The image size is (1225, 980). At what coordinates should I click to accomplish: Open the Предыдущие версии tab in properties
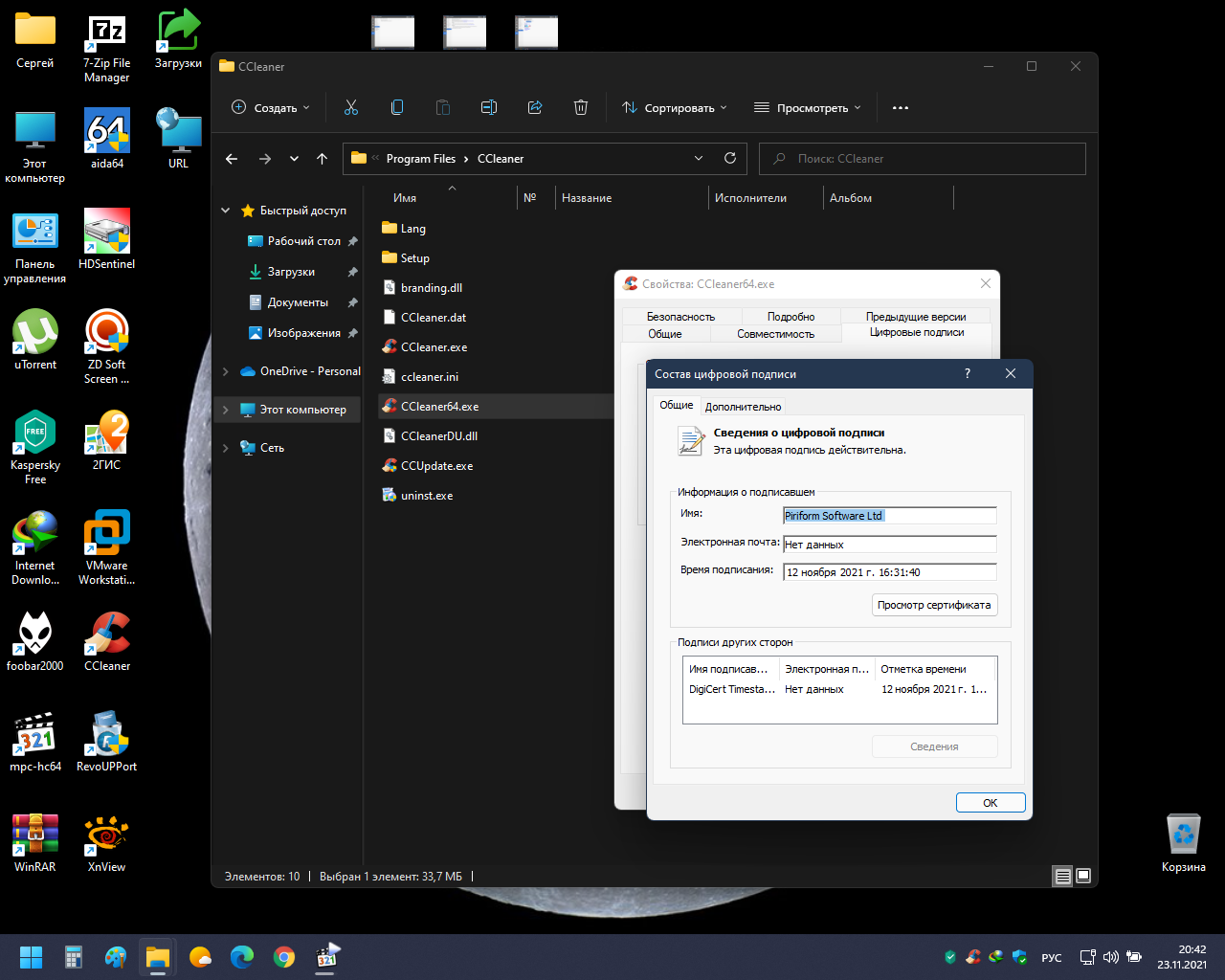coord(916,317)
